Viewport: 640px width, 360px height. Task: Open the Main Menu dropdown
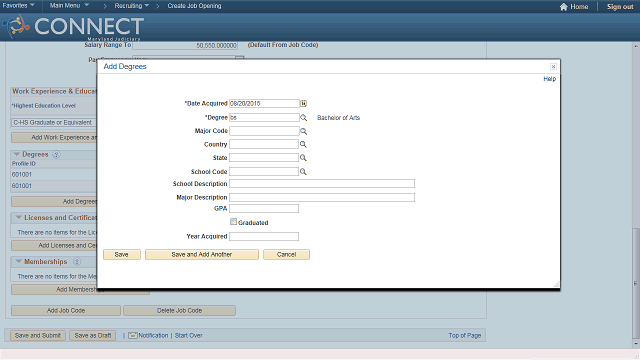click(69, 5)
